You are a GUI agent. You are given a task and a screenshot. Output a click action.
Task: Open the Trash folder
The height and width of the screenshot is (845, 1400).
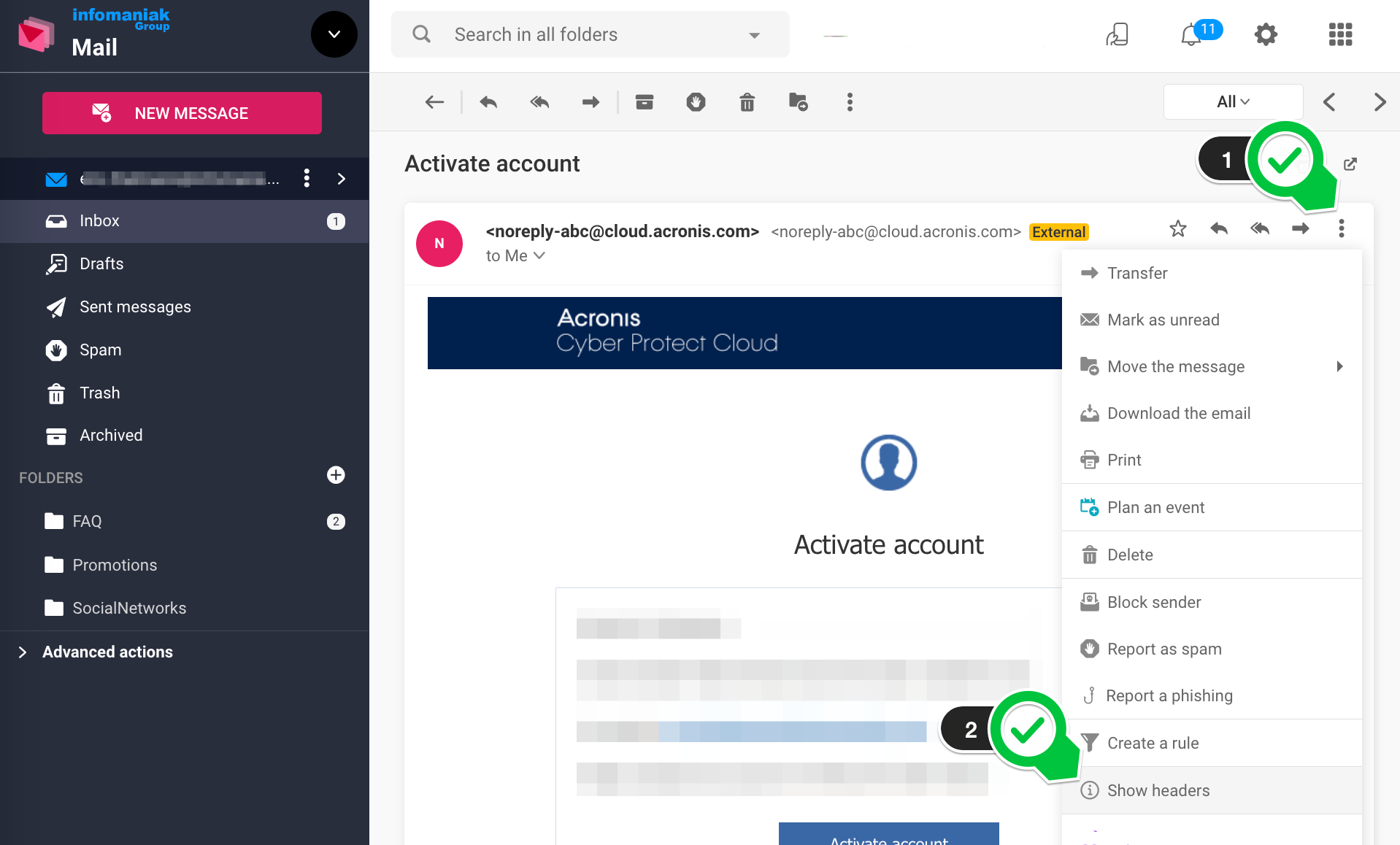[184, 393]
